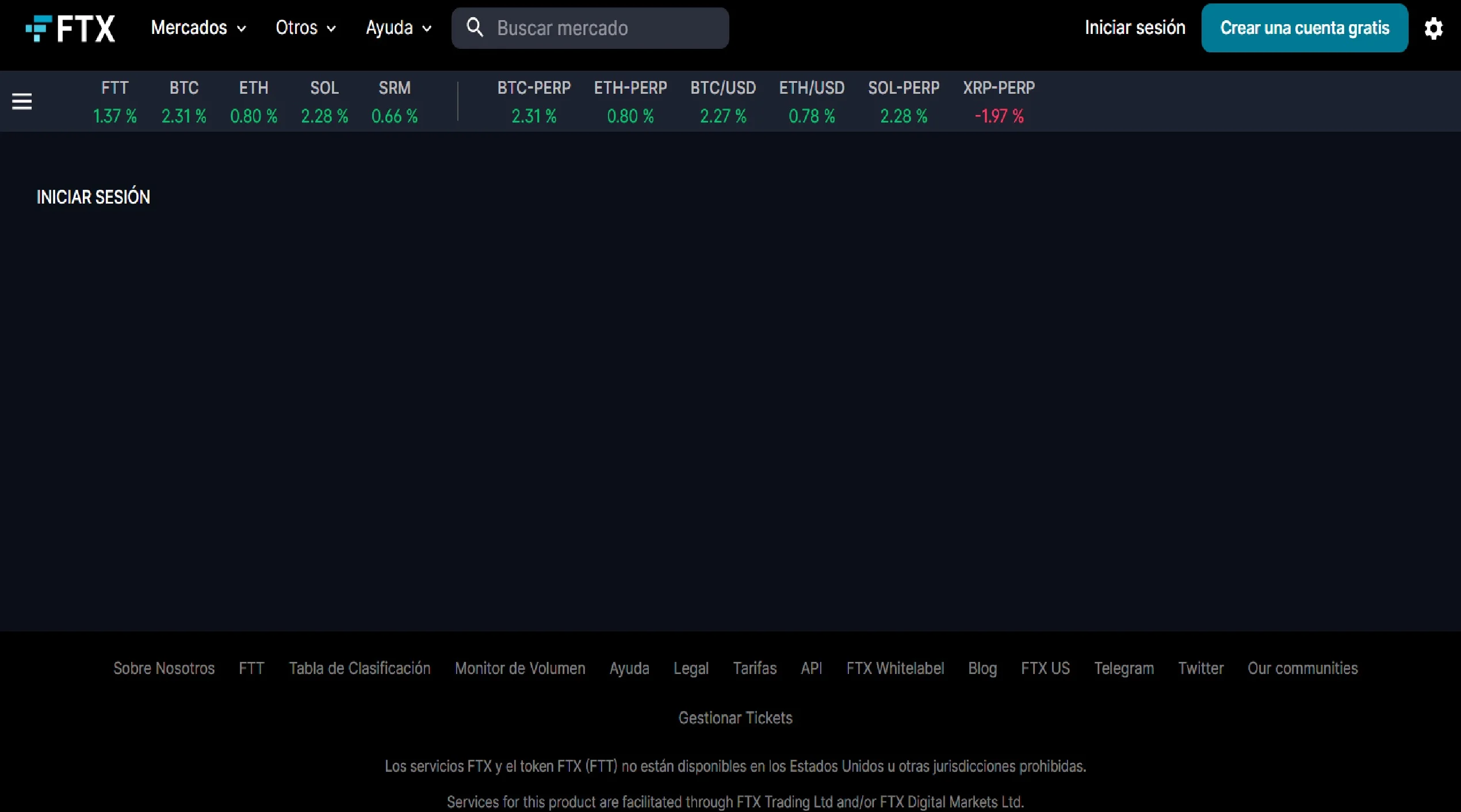Open Twitter footer link

1200,668
